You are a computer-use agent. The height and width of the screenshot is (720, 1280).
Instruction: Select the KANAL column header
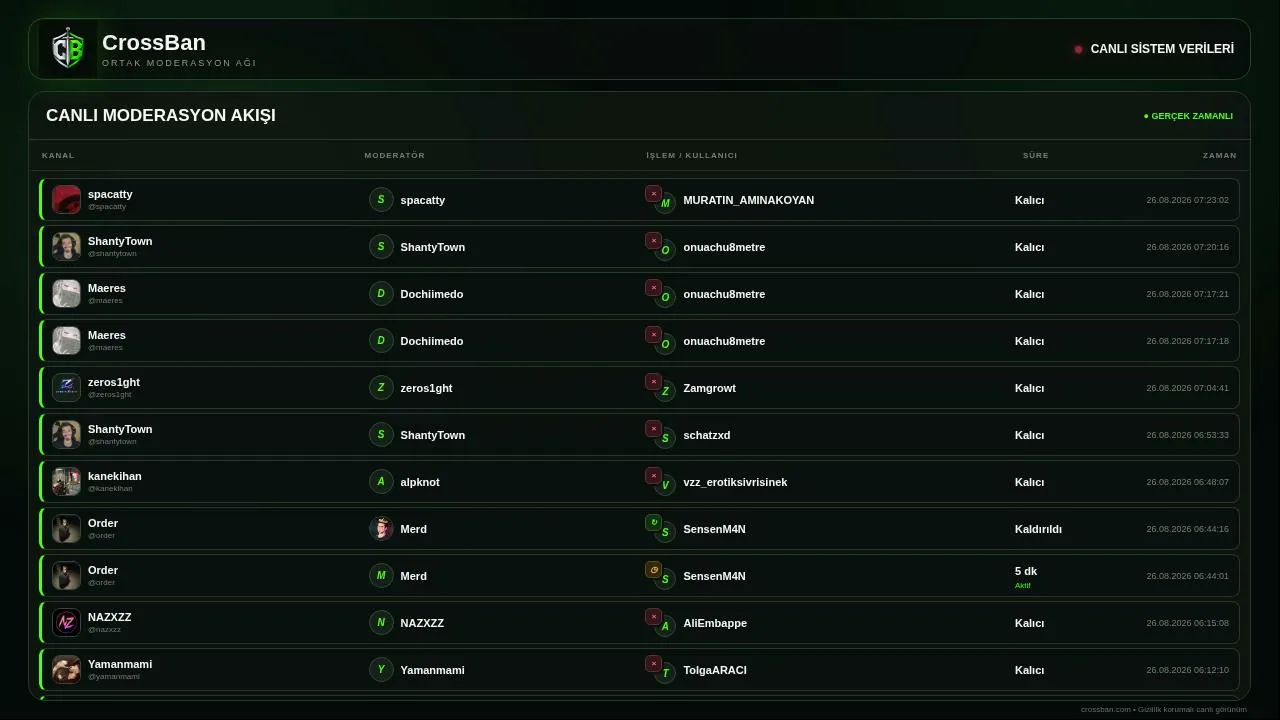pos(58,155)
